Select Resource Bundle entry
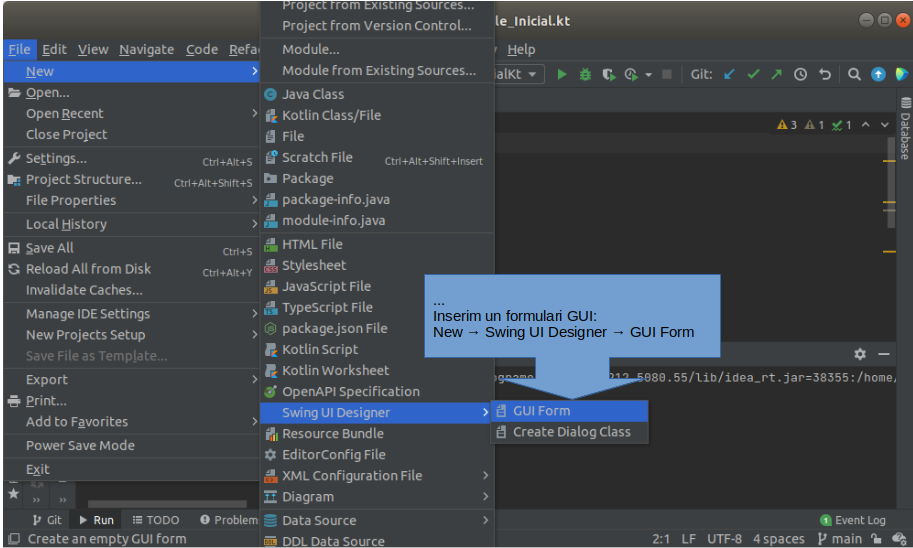 click(377, 434)
